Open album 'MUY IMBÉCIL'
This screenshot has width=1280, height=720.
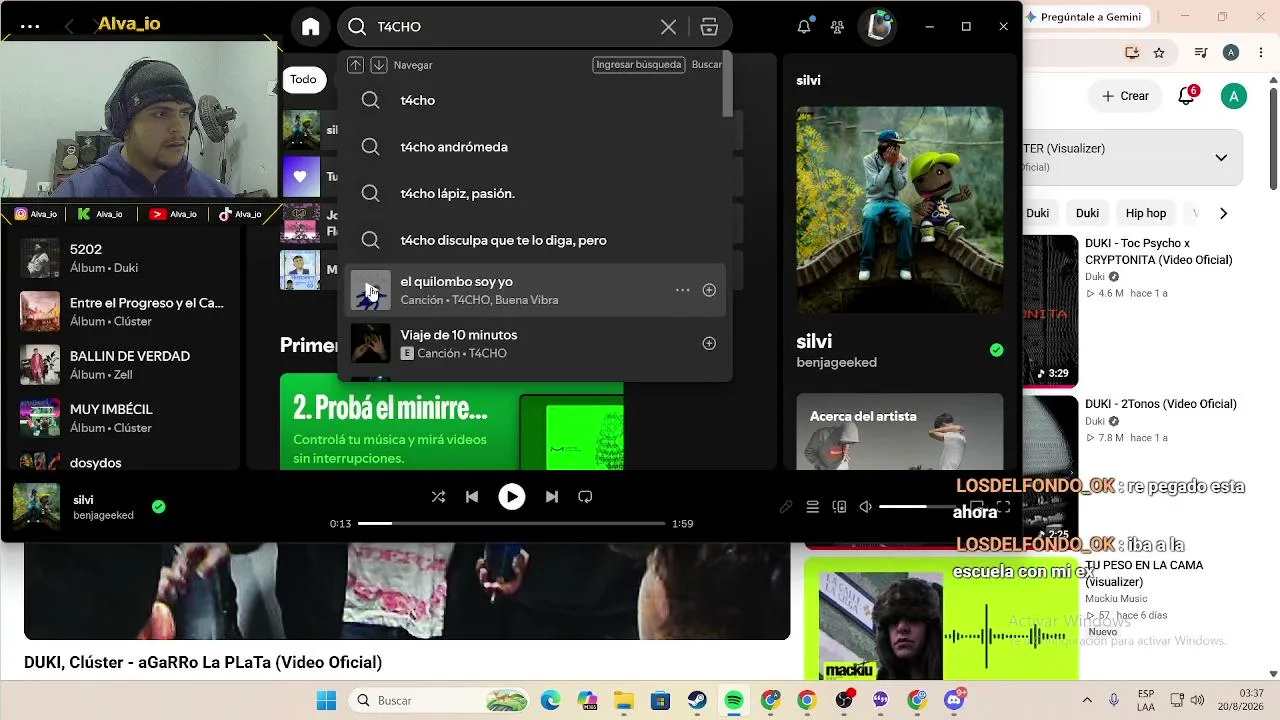[124, 418]
